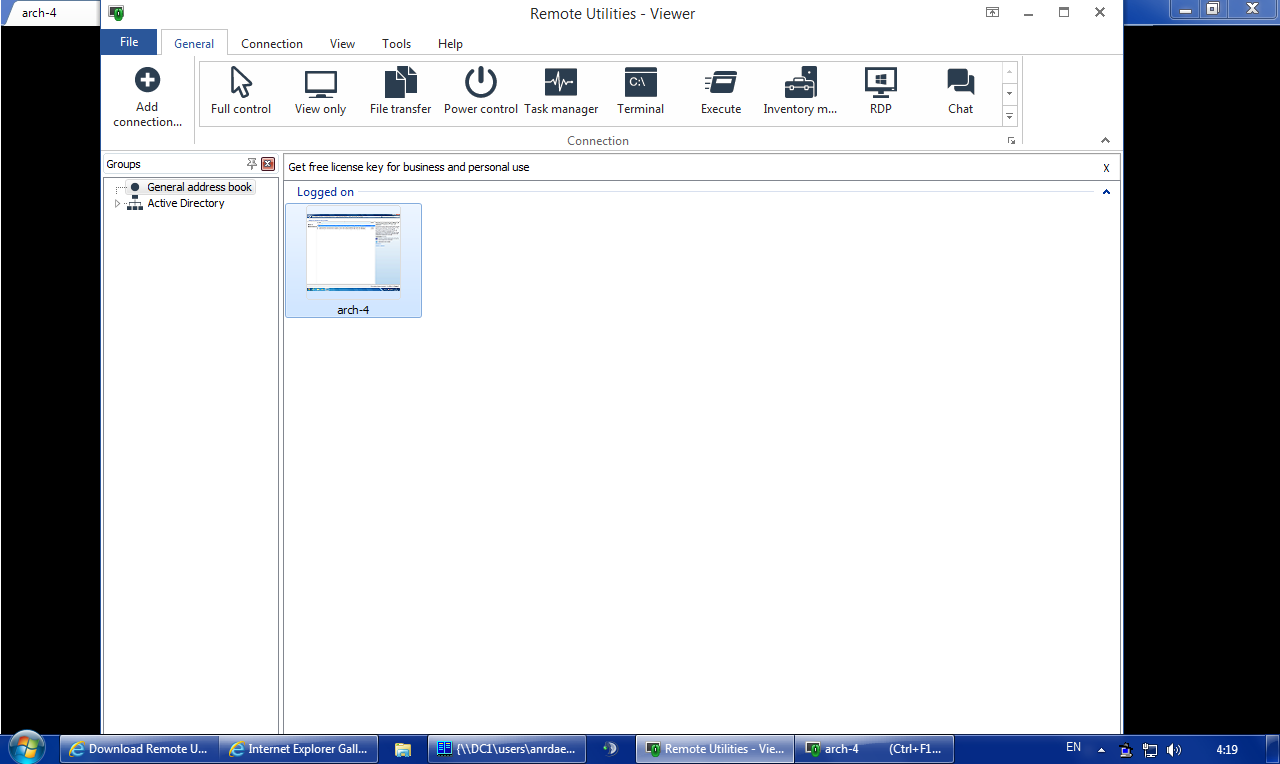Viewport: 1280px width, 764px height.
Task: Click the EN language indicator
Action: (x=1073, y=747)
